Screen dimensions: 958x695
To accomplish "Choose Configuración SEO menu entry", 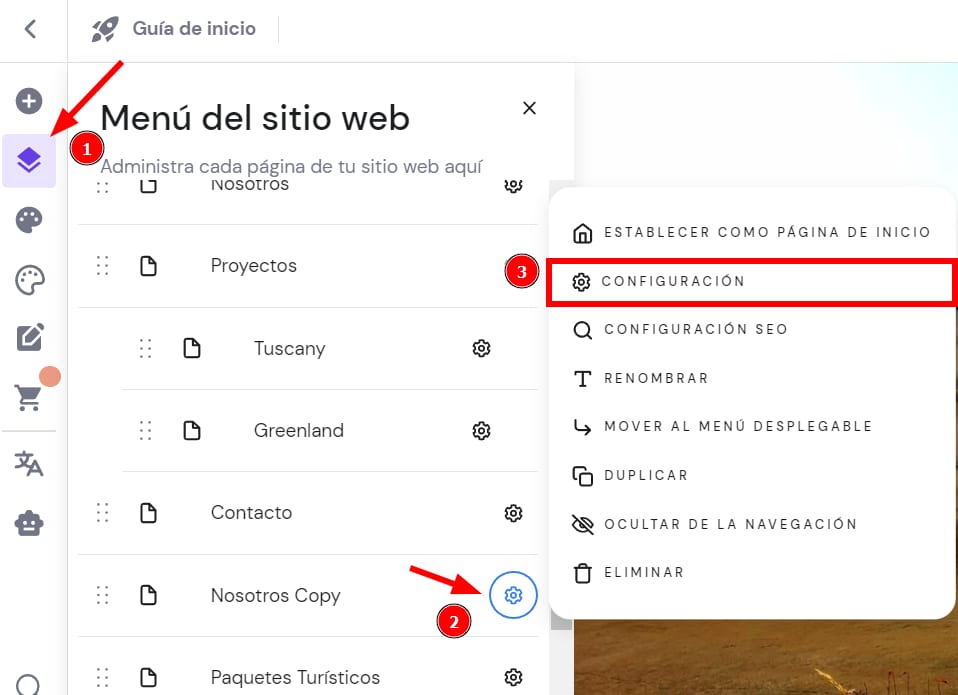I will pos(695,329).
